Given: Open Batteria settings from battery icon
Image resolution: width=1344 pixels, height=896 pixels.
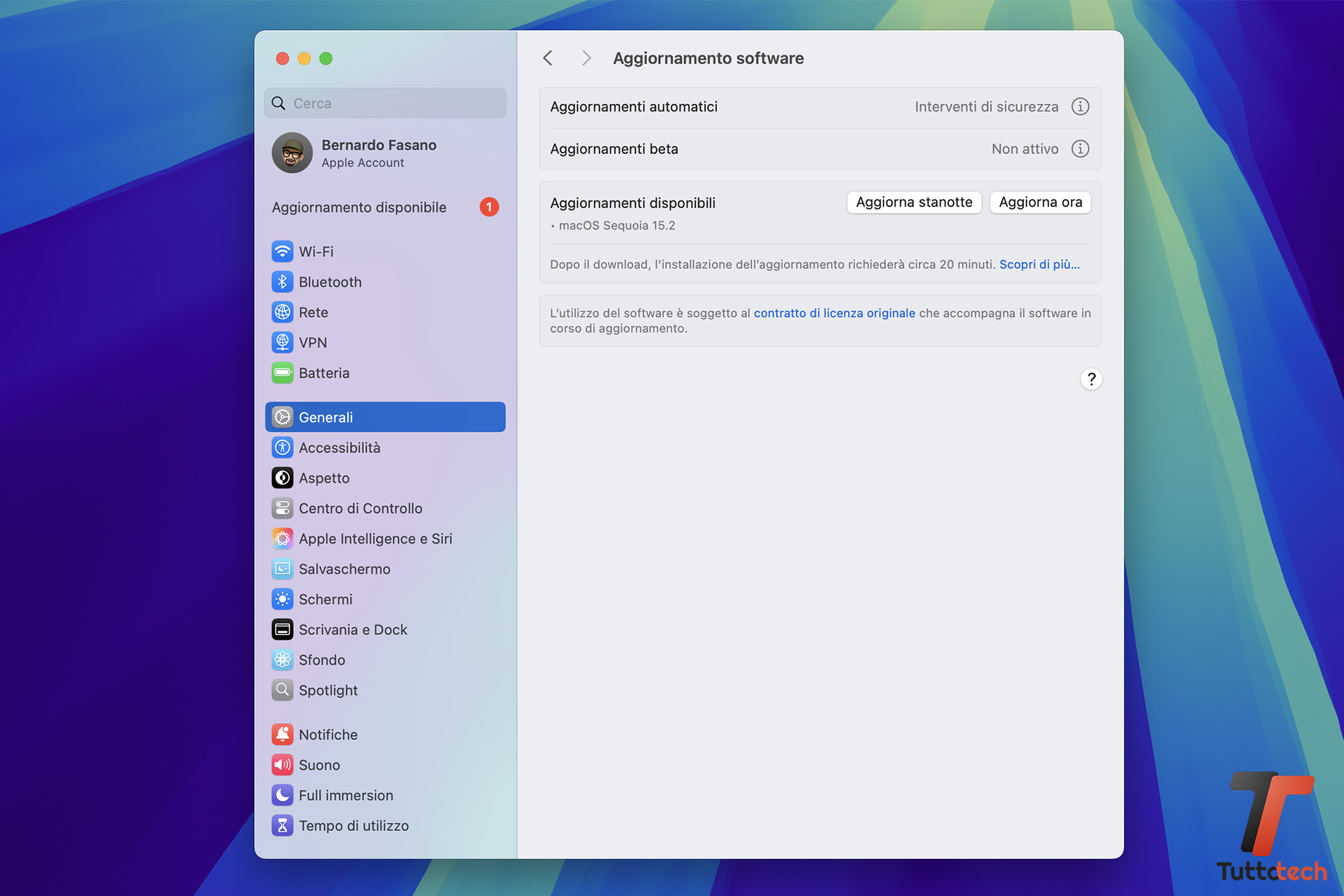Looking at the screenshot, I should tap(282, 373).
